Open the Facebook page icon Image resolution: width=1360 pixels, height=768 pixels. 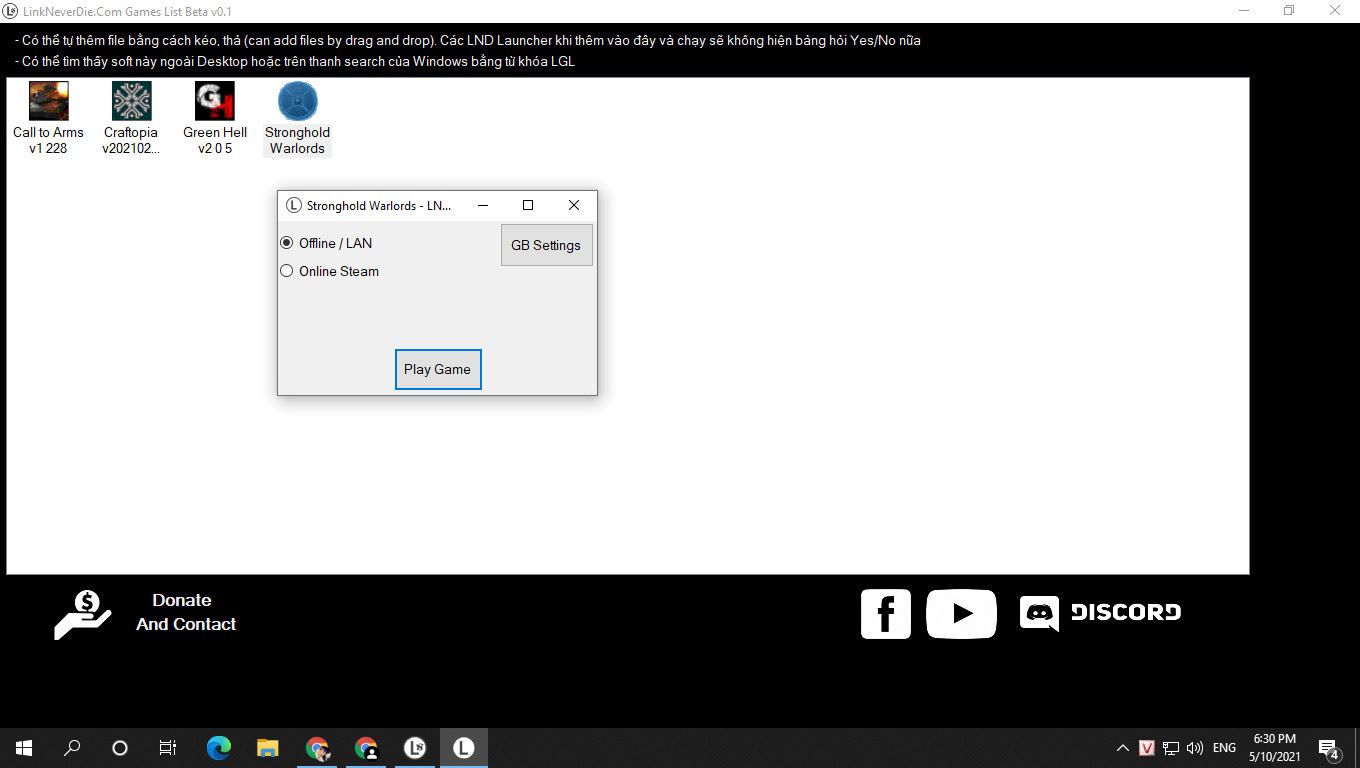[886, 614]
